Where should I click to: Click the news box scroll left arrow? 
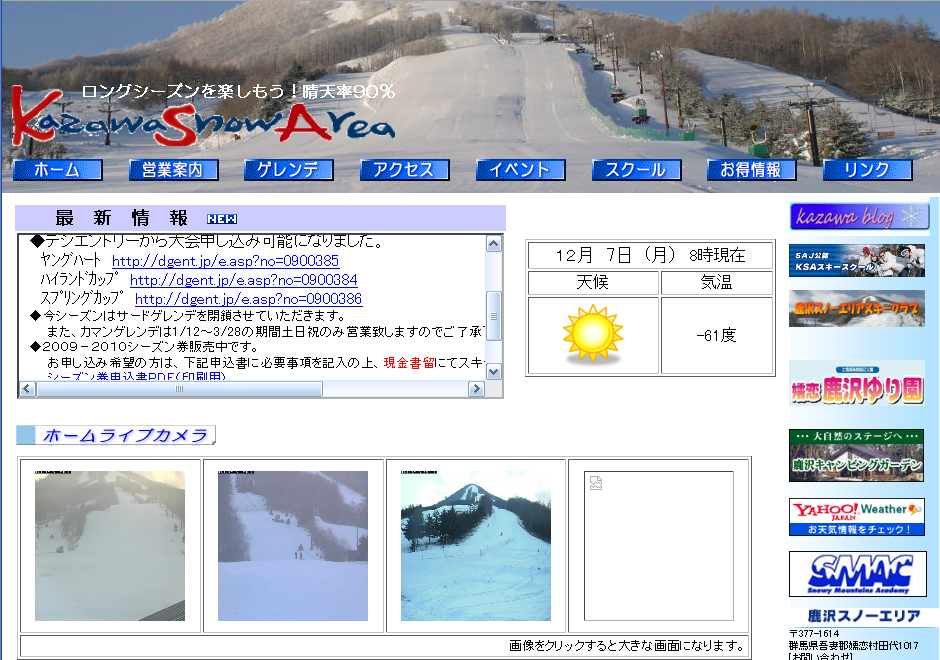point(27,389)
